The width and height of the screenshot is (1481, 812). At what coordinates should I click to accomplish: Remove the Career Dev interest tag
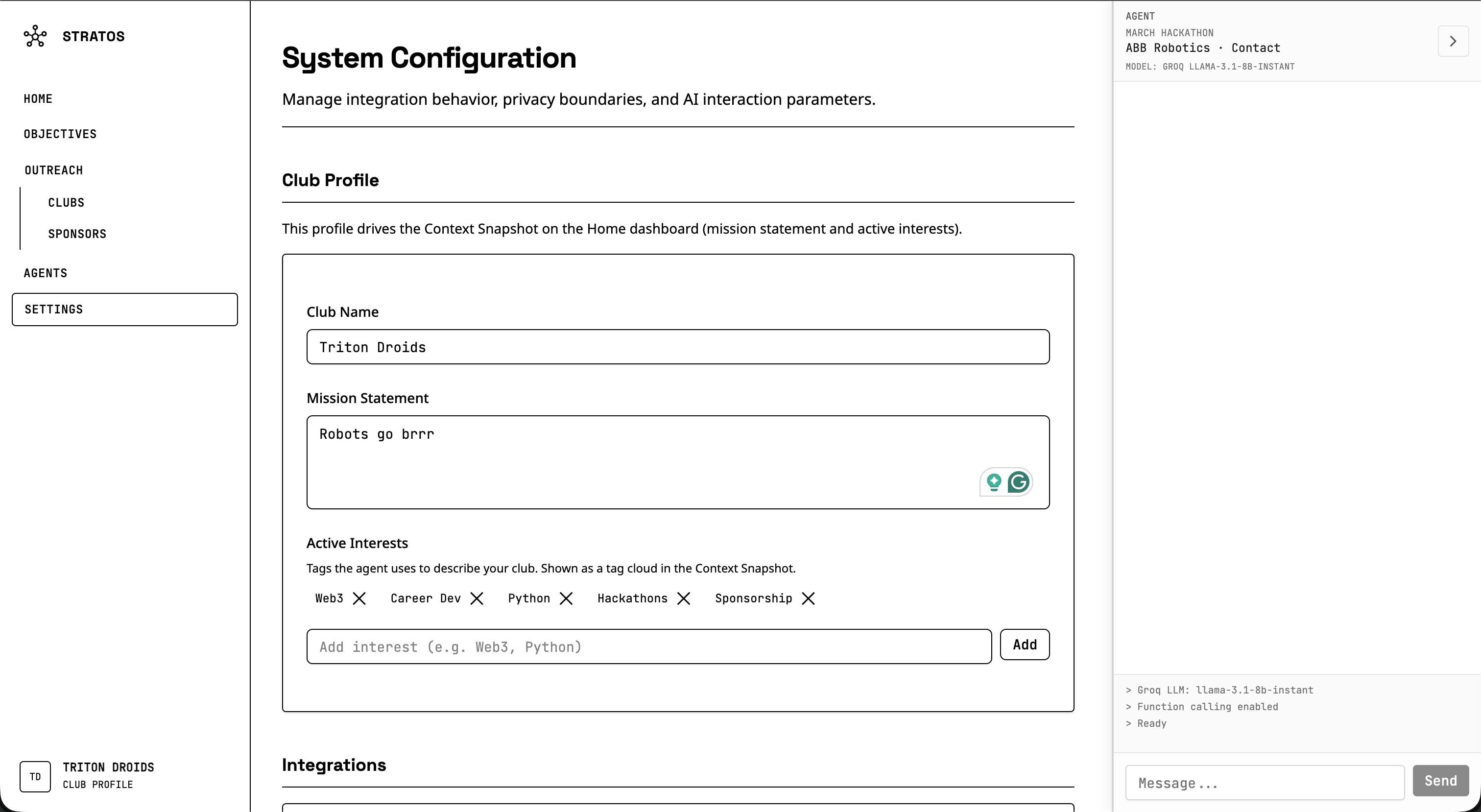(x=477, y=598)
